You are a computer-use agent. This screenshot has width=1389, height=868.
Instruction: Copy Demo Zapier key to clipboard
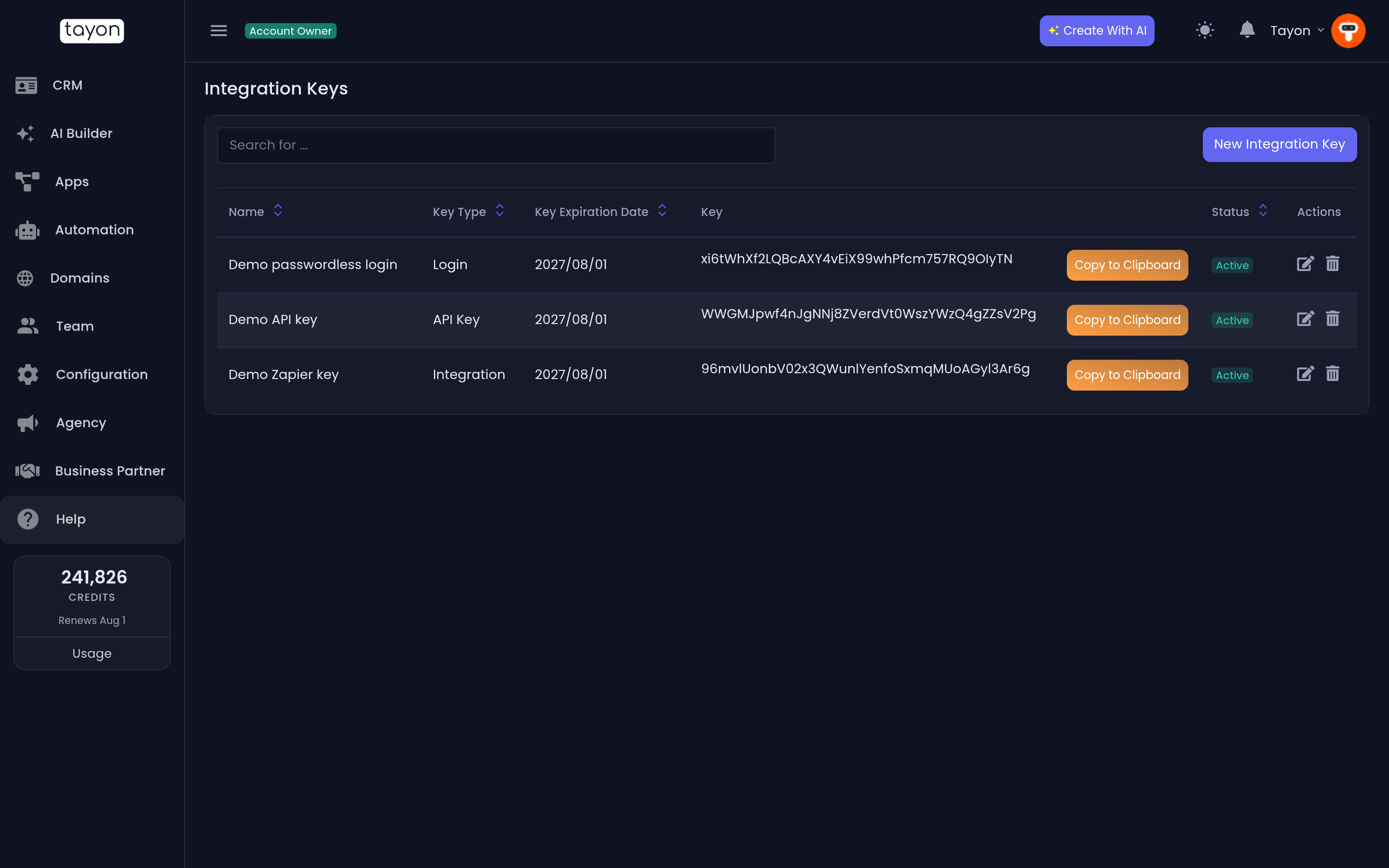click(x=1127, y=375)
